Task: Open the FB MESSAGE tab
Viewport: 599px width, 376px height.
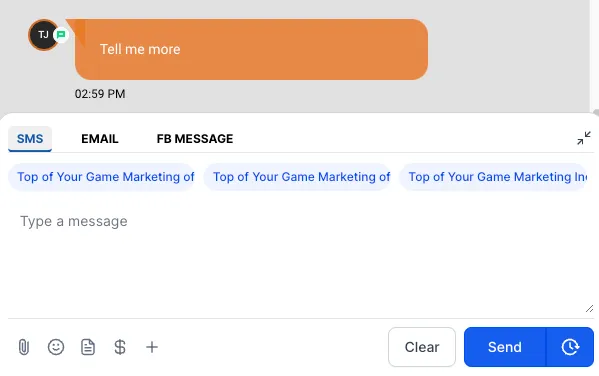Action: (x=195, y=139)
